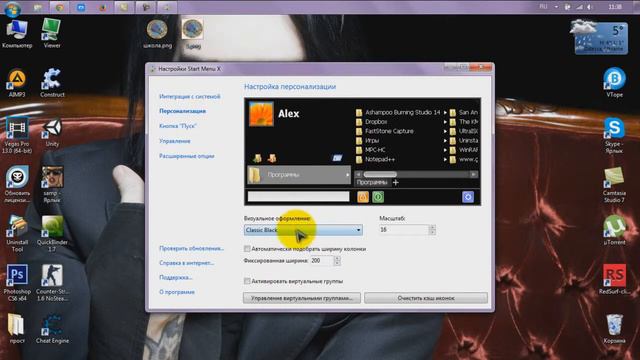Select the Camtasia Studio 7 desktop icon
This screenshot has width=640, height=360.
tap(614, 185)
